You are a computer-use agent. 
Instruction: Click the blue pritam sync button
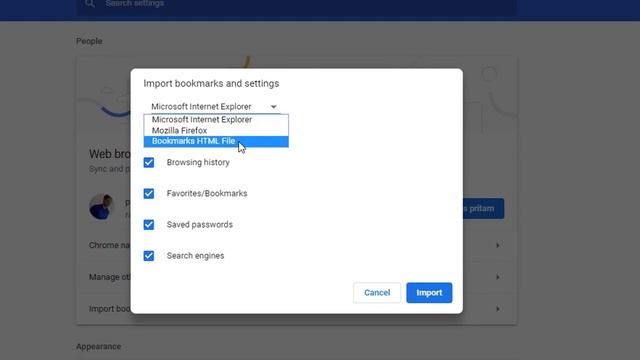[483, 209]
